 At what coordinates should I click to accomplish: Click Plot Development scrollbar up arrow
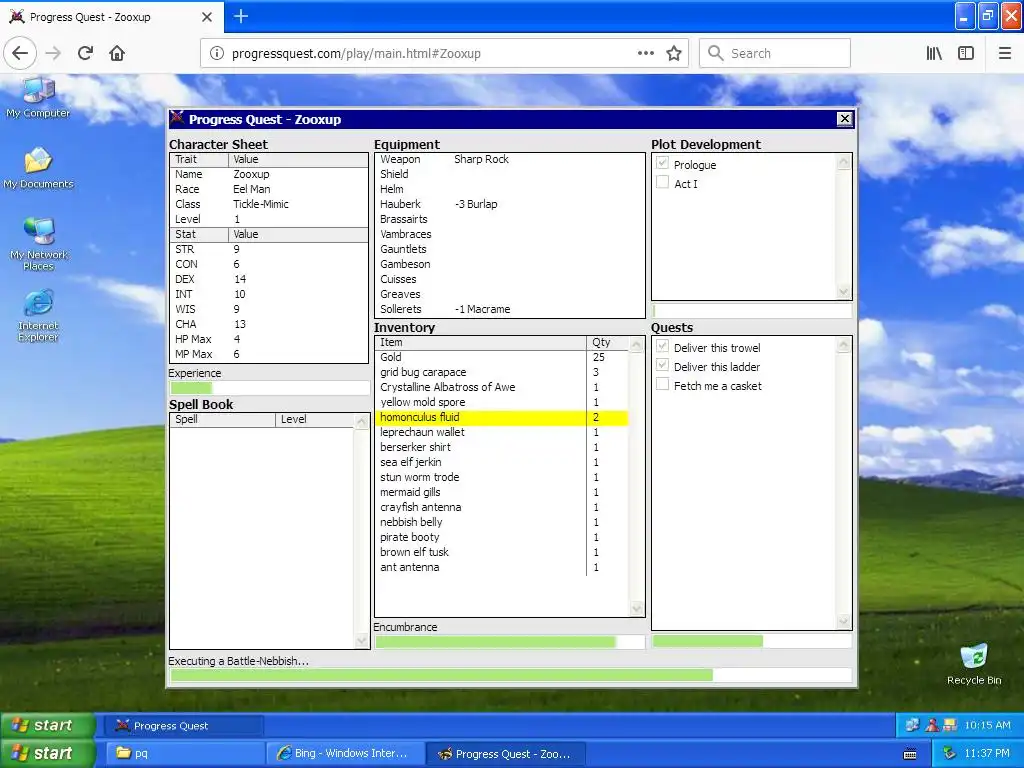(844, 161)
